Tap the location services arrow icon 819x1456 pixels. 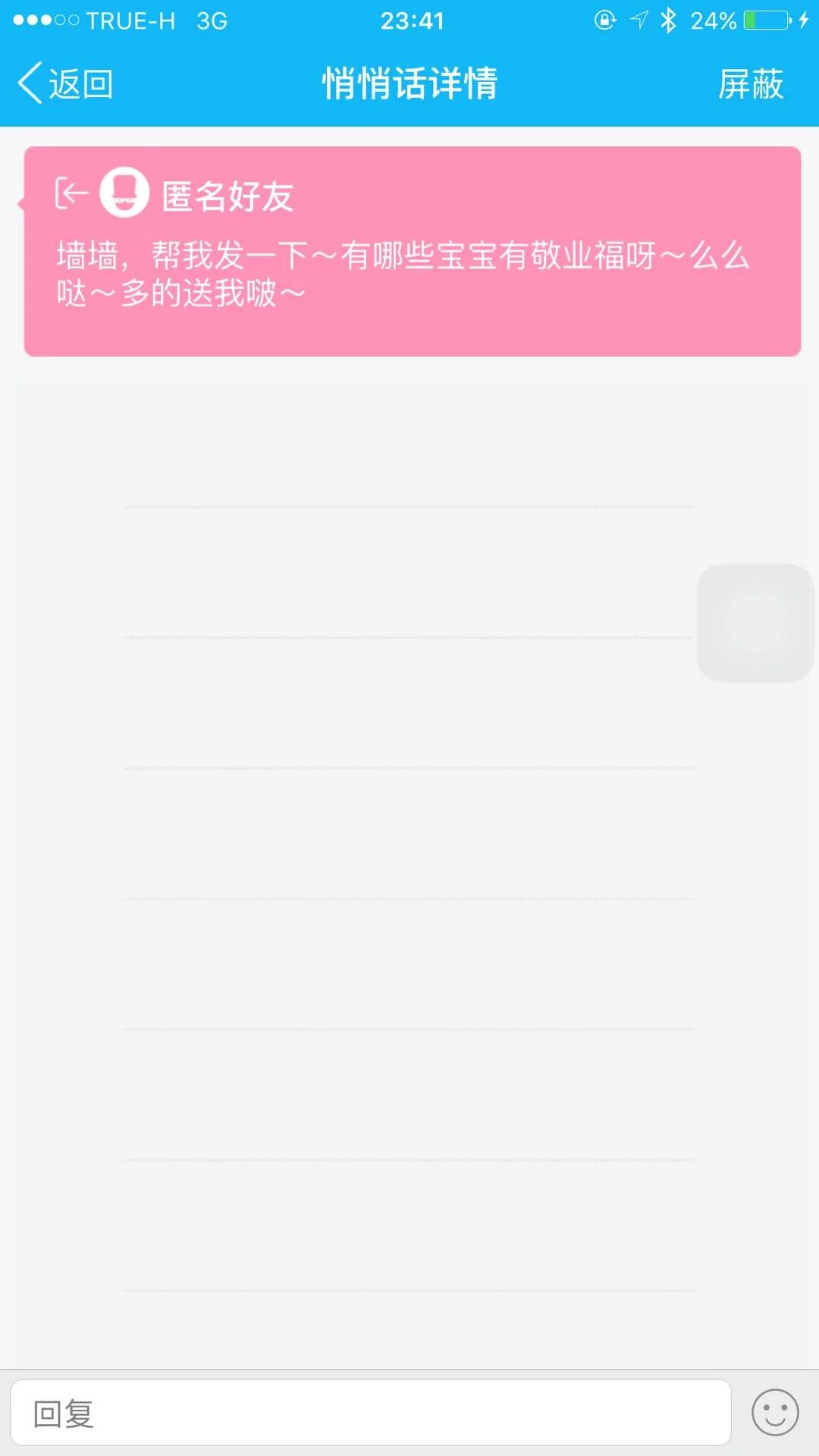click(639, 20)
